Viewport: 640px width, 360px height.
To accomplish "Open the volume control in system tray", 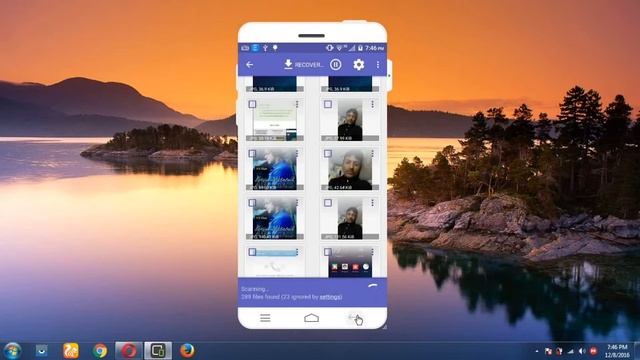I will pos(582,351).
